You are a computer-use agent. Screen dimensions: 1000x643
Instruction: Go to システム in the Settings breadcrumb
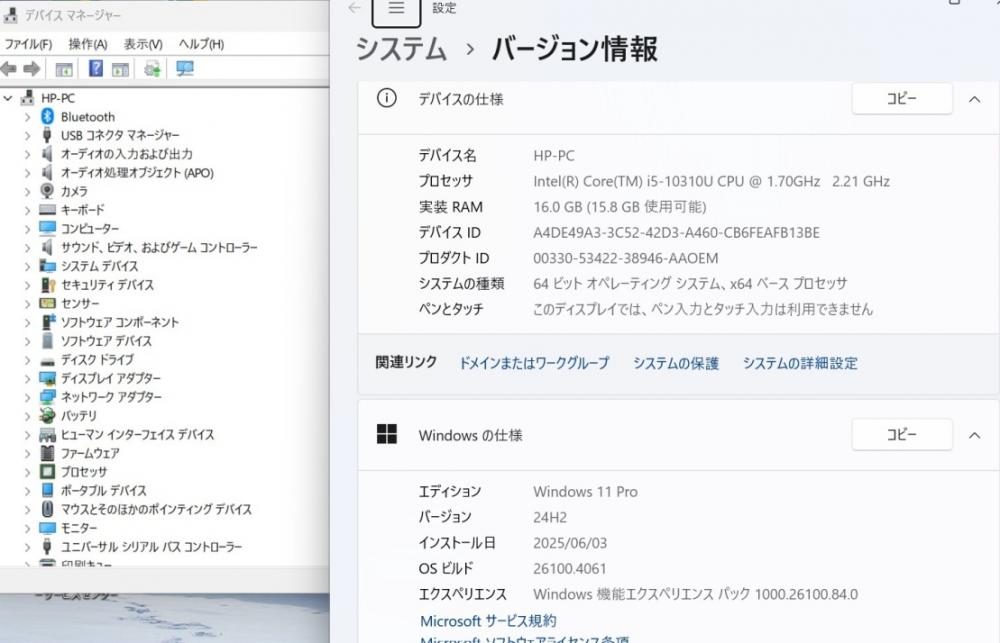click(x=401, y=49)
